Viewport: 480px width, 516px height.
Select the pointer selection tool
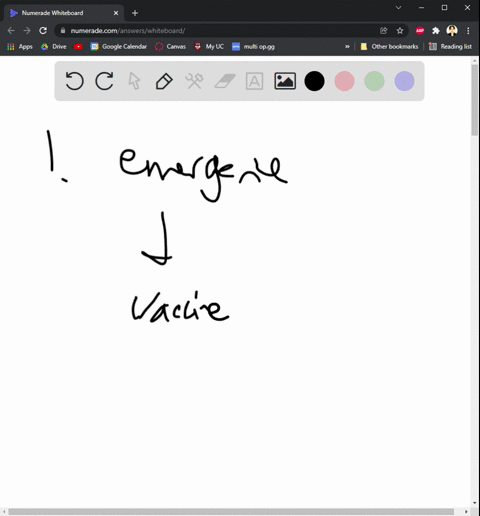click(x=134, y=81)
